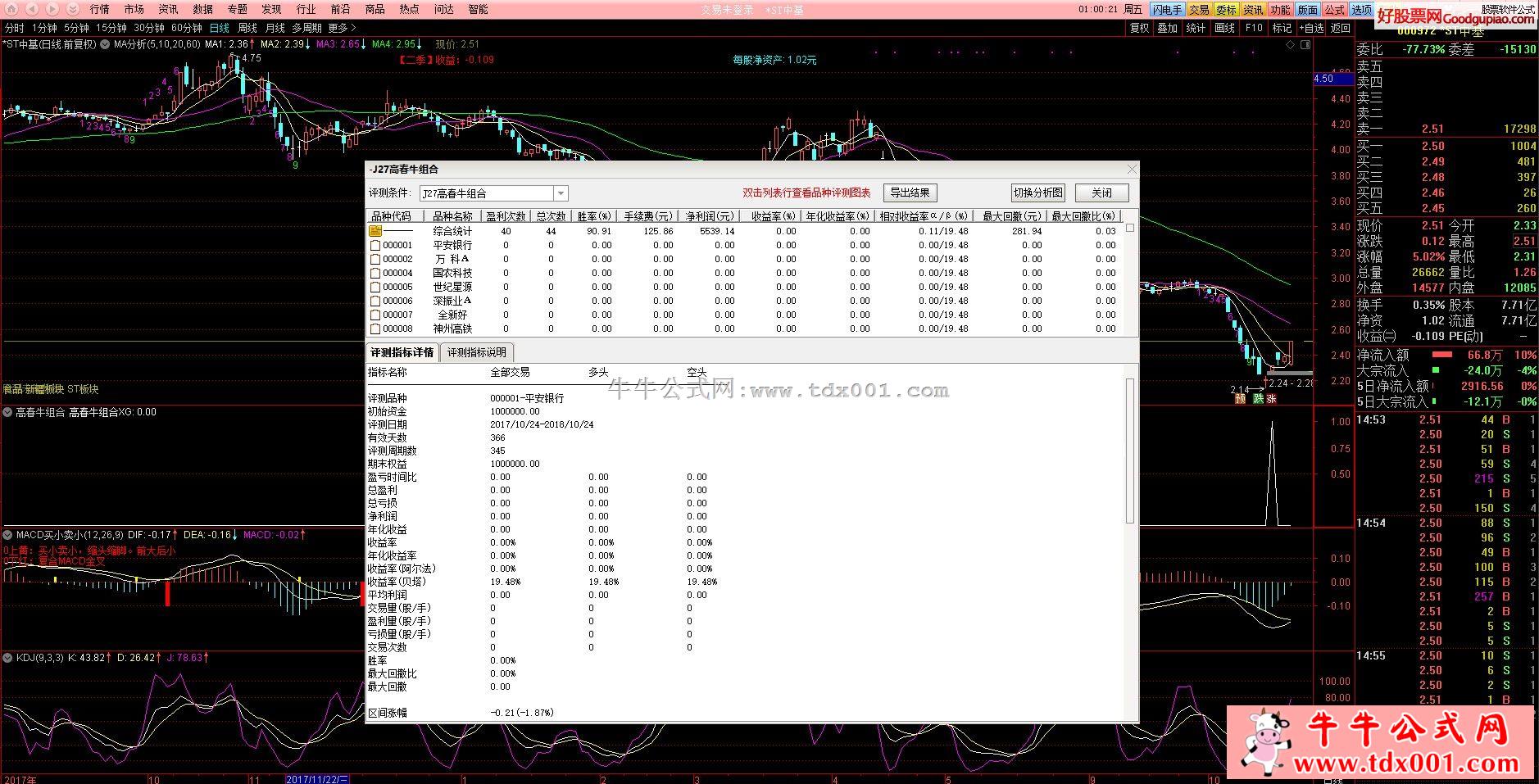Tick the checkbox for 000006 深振业A
Image resolution: width=1539 pixels, height=784 pixels.
pos(375,301)
